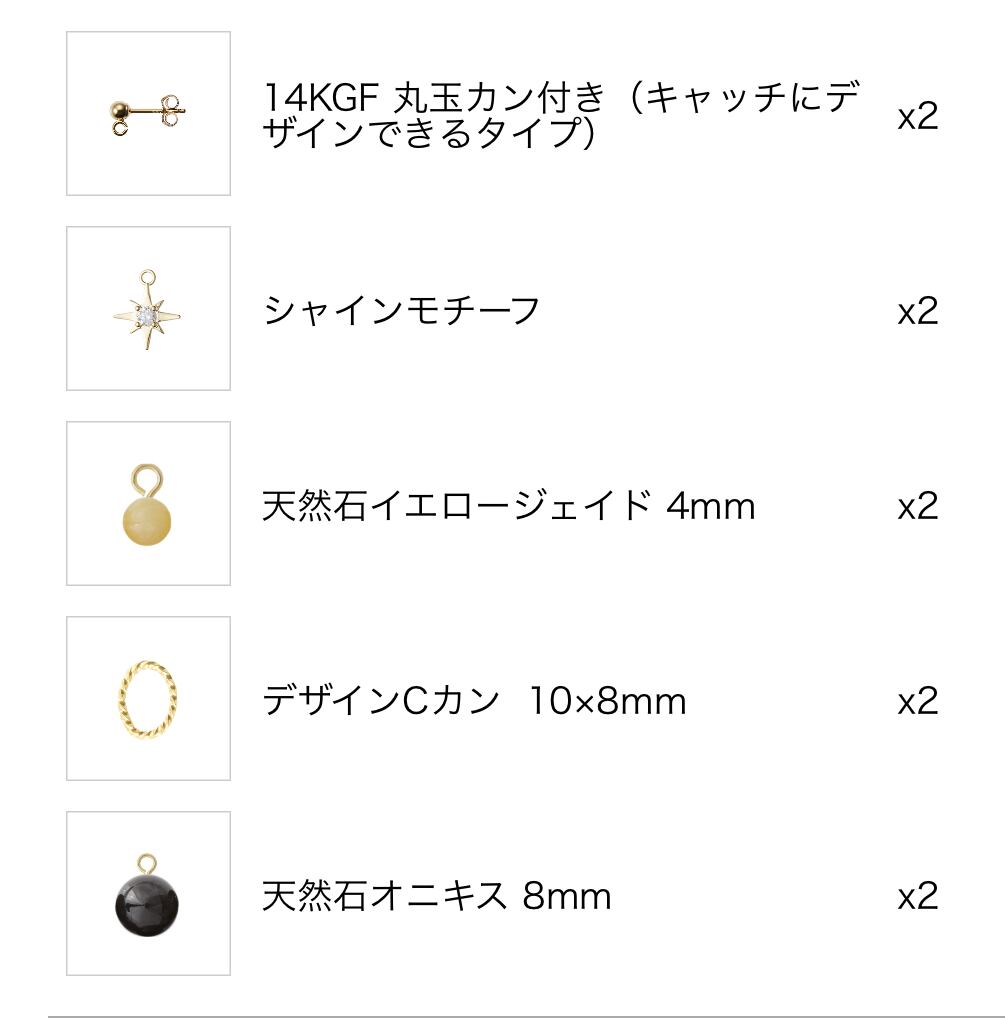Image resolution: width=1005 pixels, height=1018 pixels.
Task: Click the x2 quantity for シャインモチーフ
Action: coord(917,311)
